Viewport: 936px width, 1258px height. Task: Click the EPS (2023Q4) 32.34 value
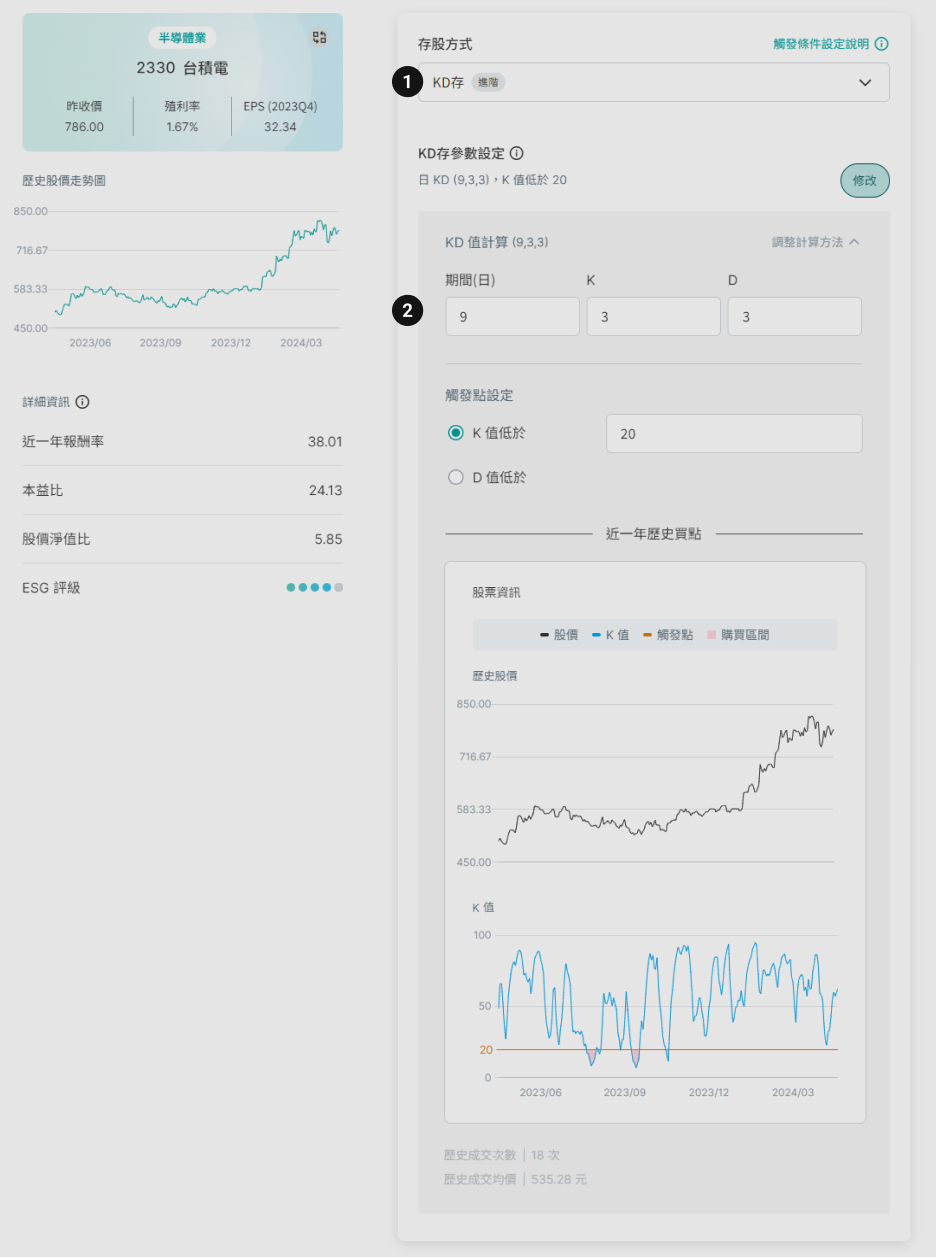point(280,127)
